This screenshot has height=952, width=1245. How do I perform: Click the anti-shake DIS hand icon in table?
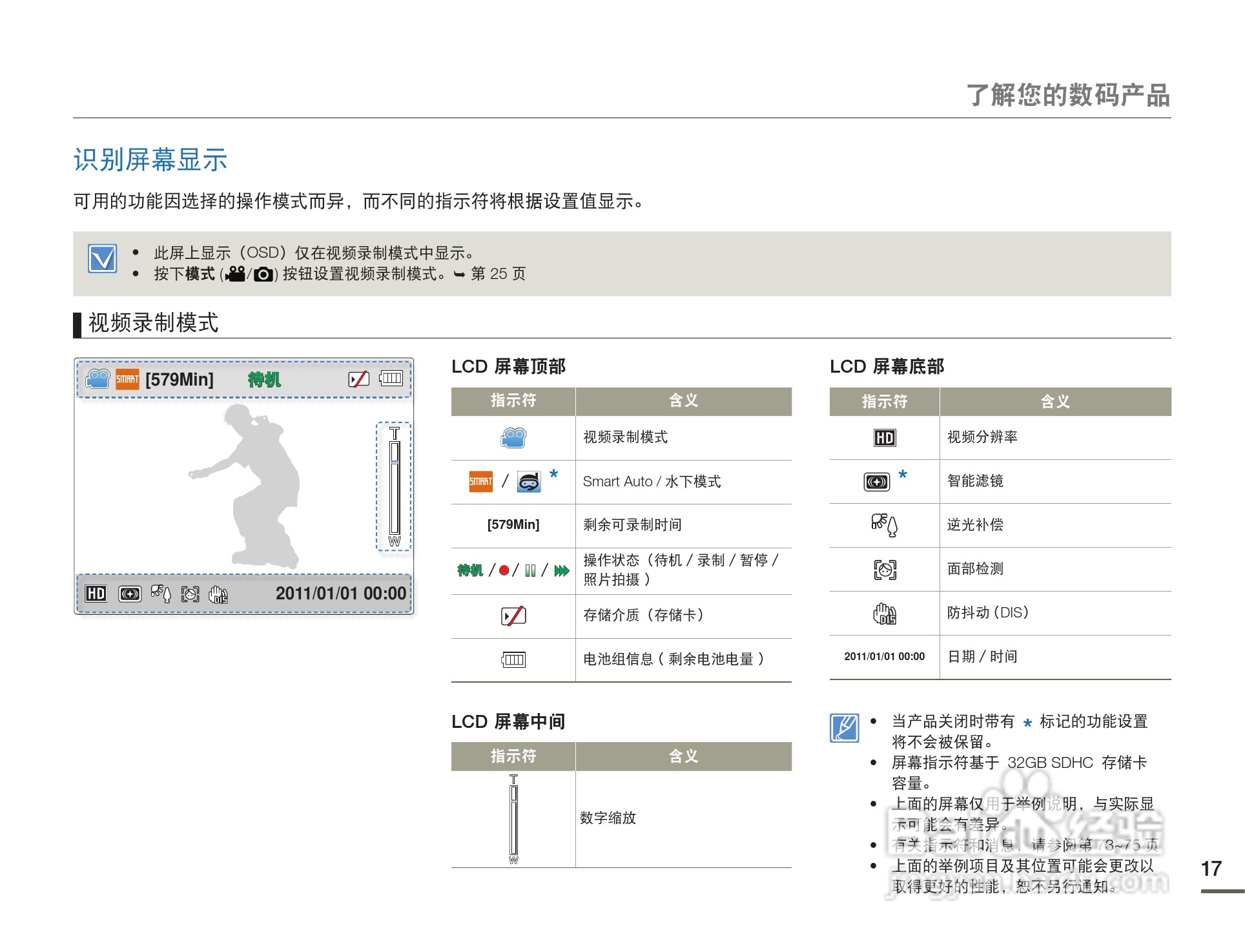pyautogui.click(x=884, y=613)
